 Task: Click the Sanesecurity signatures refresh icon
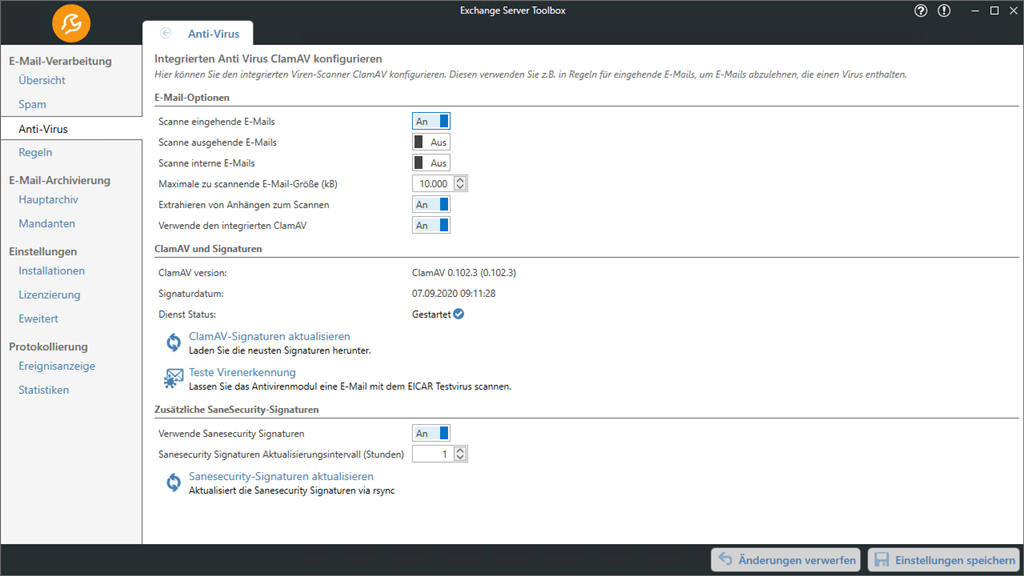173,483
